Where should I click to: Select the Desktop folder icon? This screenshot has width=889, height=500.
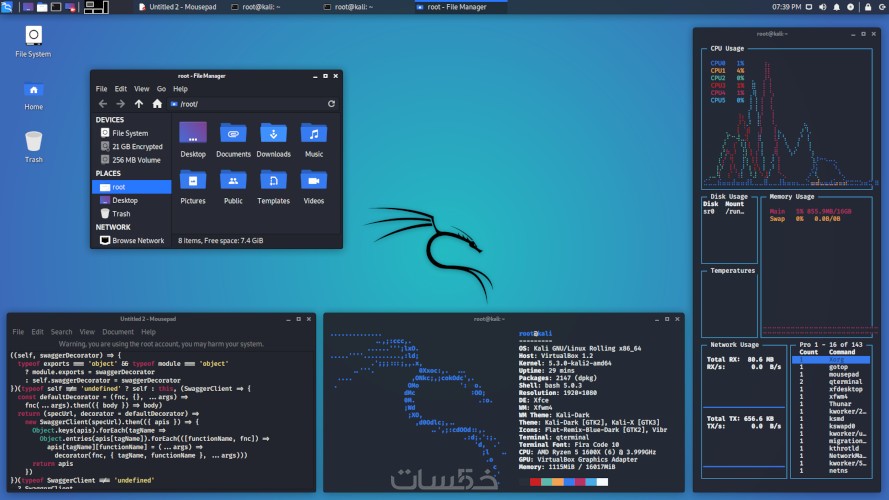point(193,139)
